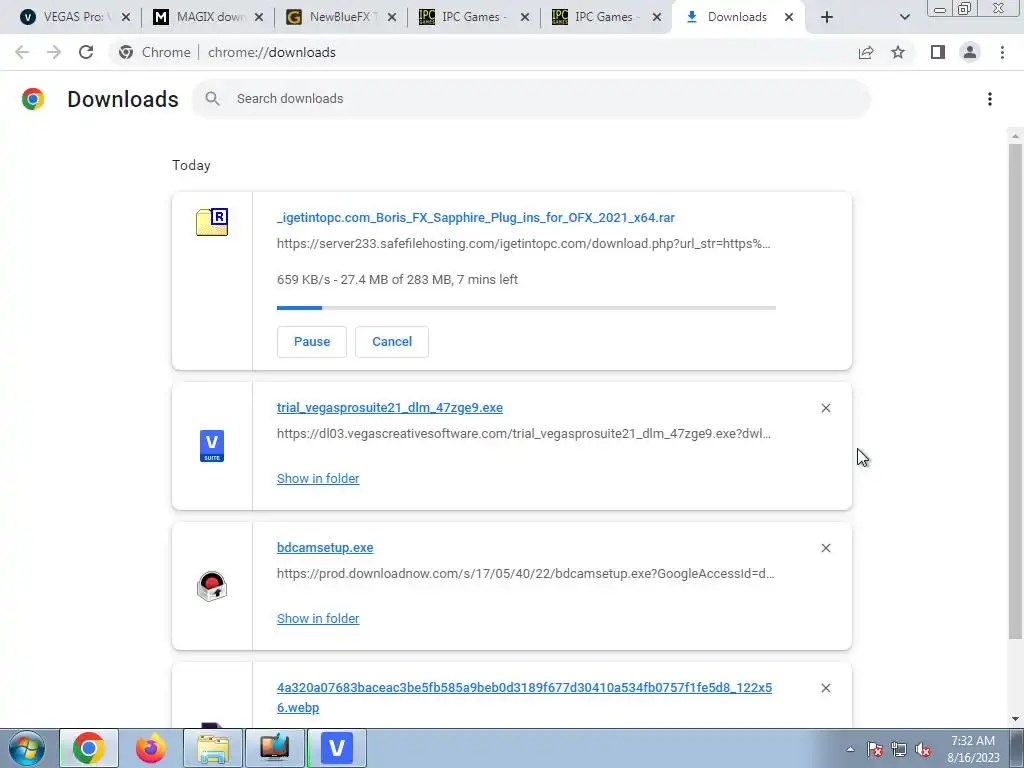Pause the Boris FX Sapphire download
The image size is (1024, 768).
(x=312, y=342)
